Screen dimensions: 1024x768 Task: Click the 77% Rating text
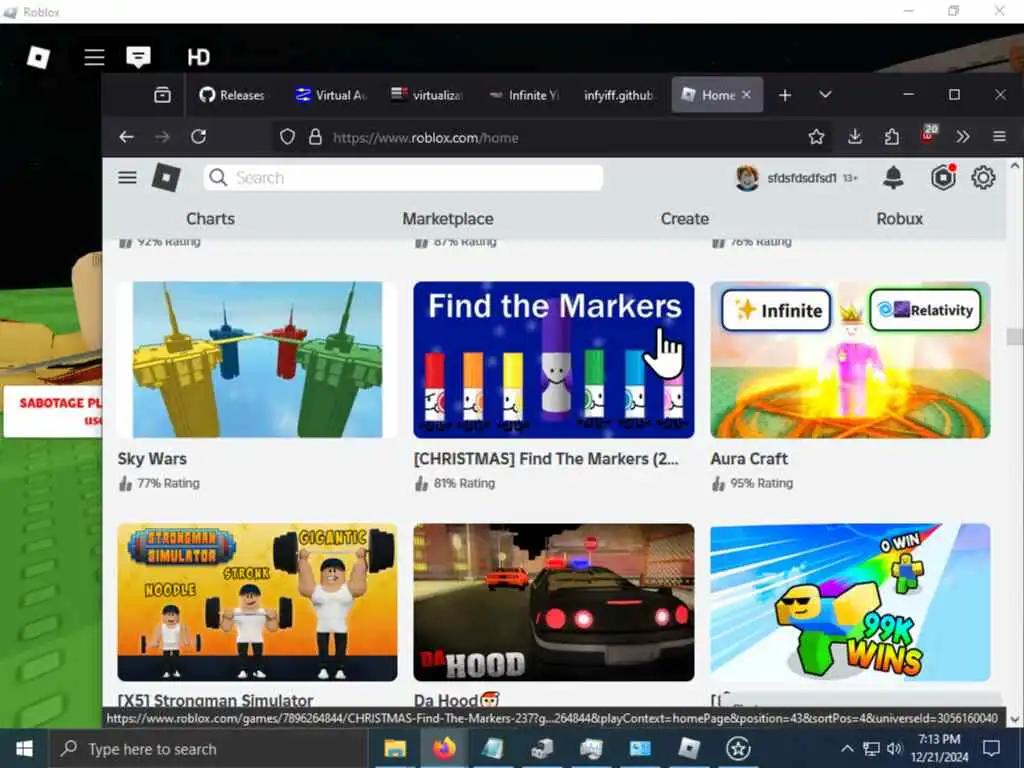pyautogui.click(x=168, y=483)
